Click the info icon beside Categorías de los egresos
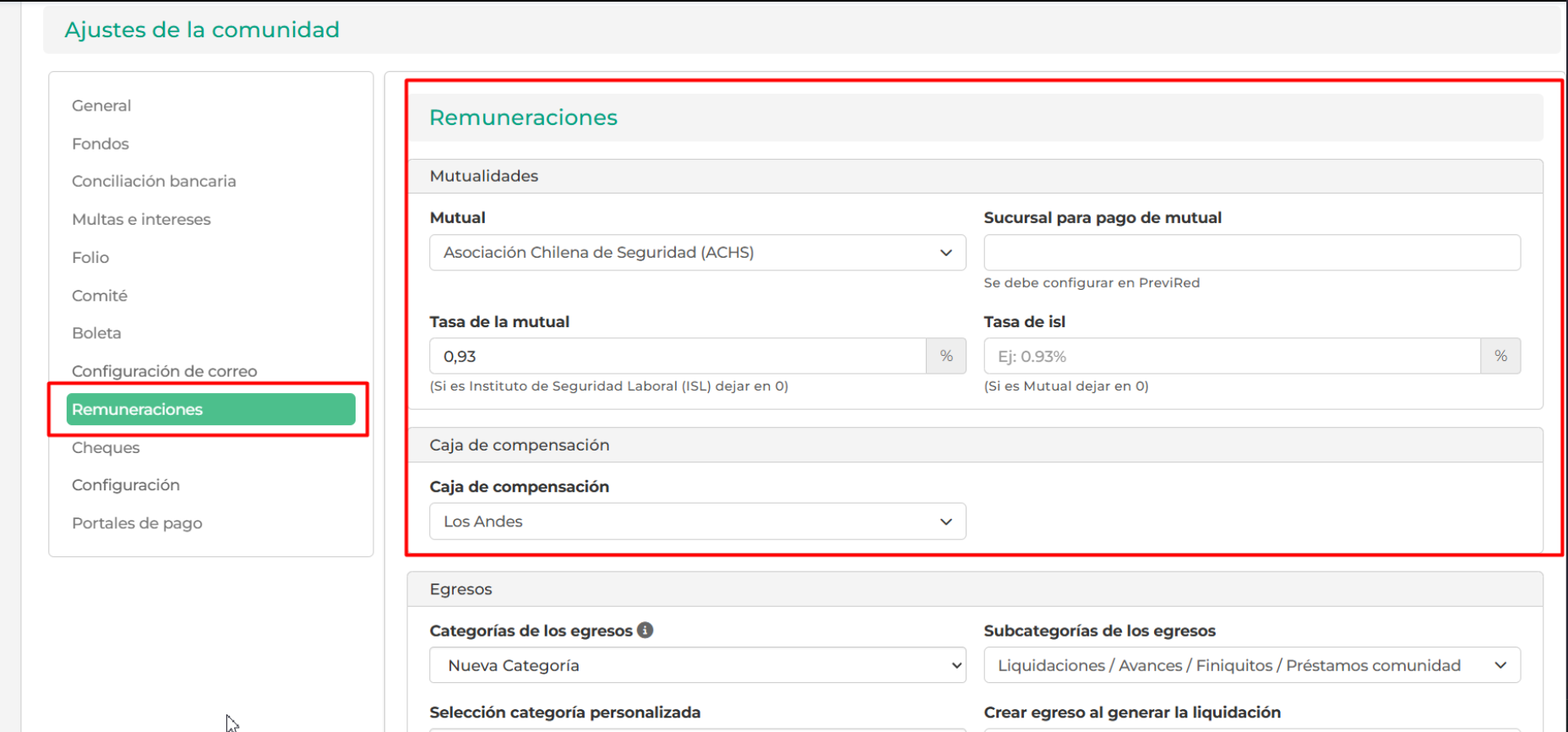This screenshot has height=732, width=1568. [645, 631]
